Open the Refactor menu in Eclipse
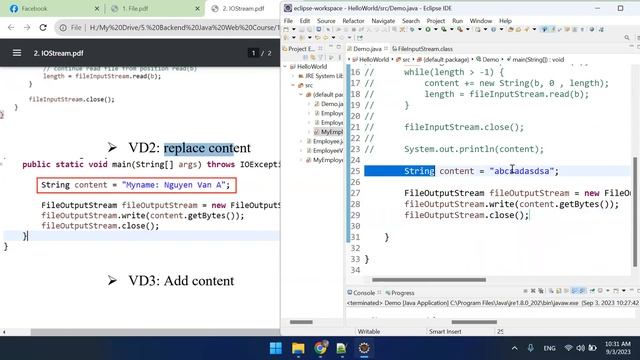640x360 pixels. [353, 21]
